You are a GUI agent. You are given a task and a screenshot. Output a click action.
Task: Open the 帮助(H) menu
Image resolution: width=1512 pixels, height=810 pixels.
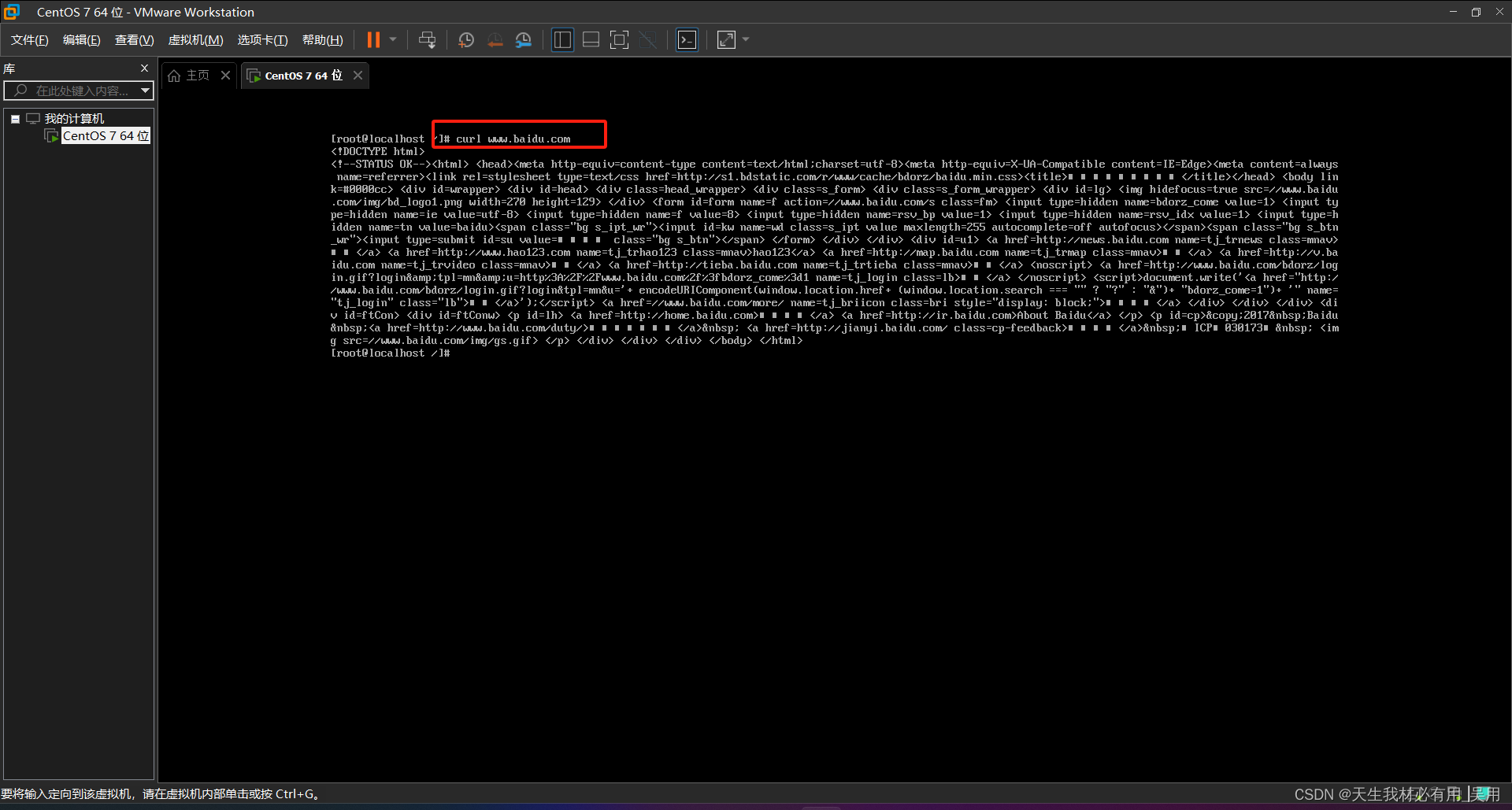coord(323,40)
